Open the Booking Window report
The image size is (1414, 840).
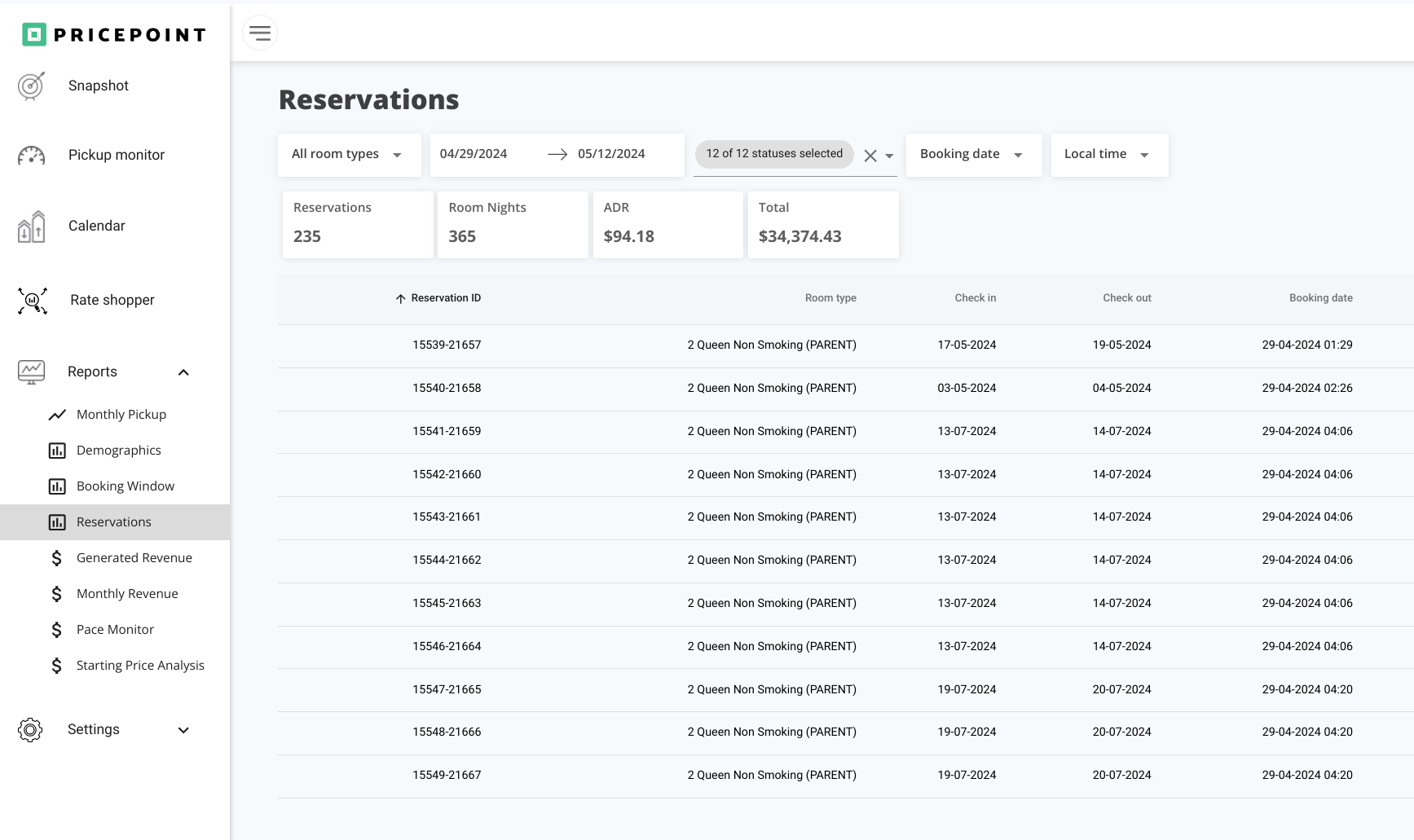click(125, 486)
